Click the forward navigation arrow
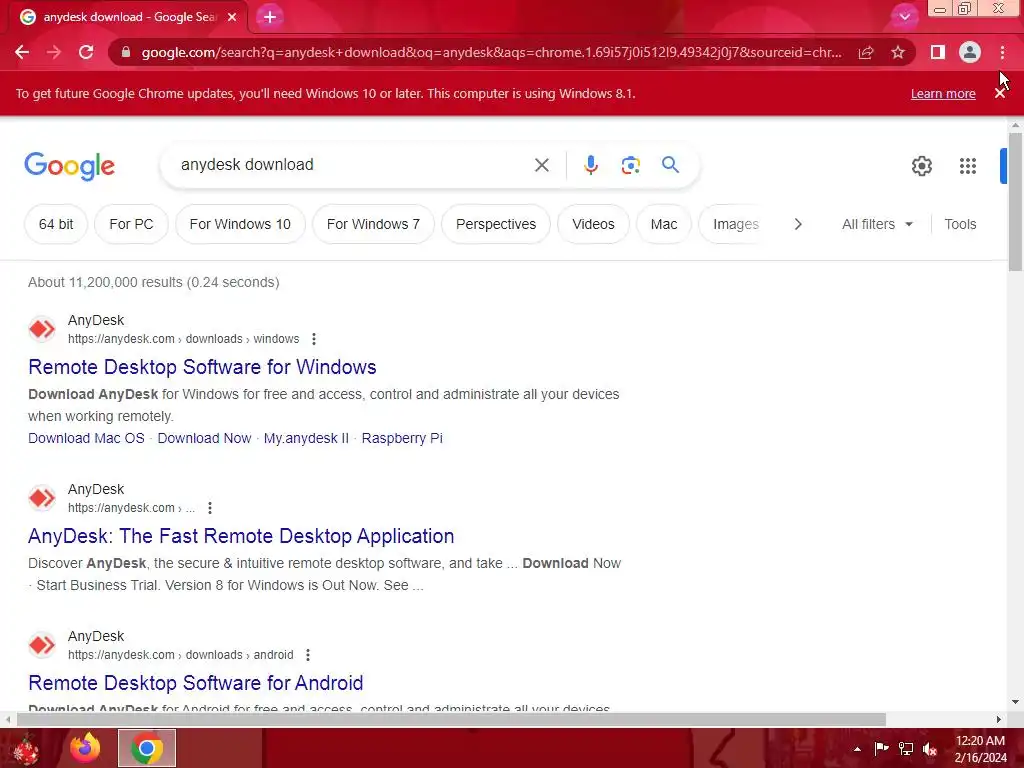1024x768 pixels. (x=54, y=52)
